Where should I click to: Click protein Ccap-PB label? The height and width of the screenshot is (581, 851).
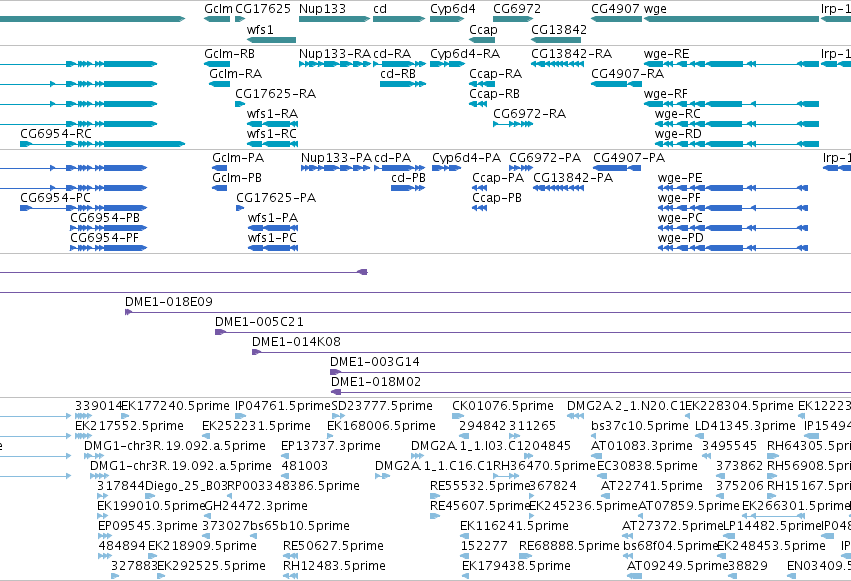[x=497, y=197]
